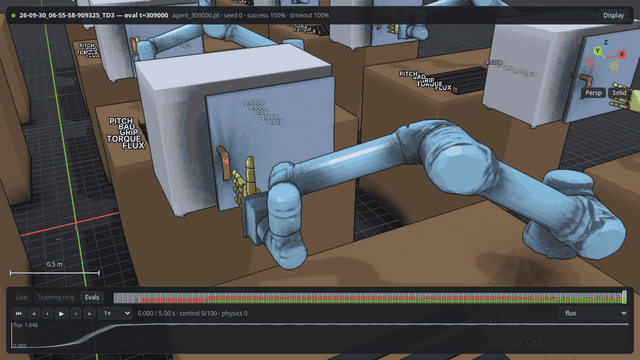Select the Evals tab
This screenshot has width=640, height=360.
(x=92, y=297)
